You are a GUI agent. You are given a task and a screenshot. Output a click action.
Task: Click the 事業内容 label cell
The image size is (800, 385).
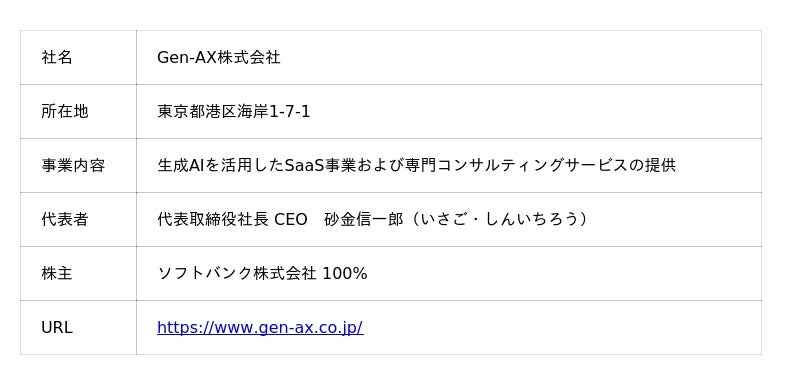point(78,166)
